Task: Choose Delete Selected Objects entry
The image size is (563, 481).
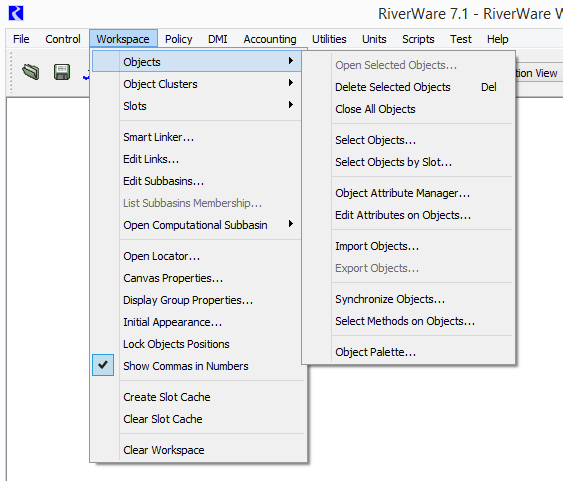Action: 409,87
